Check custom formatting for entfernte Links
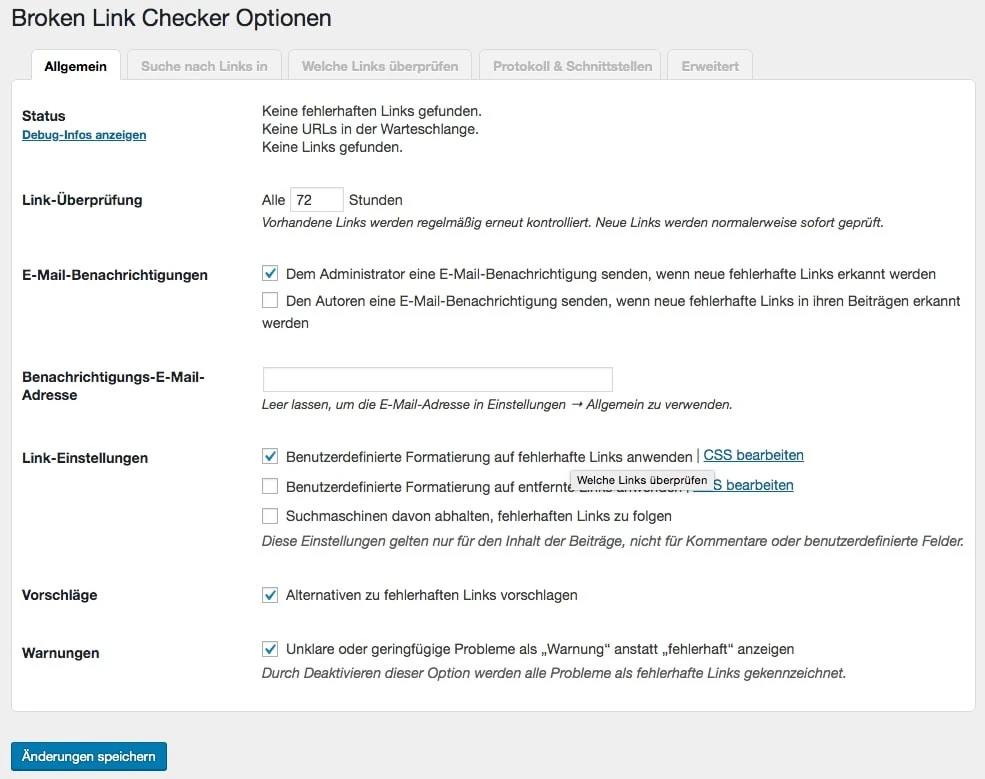The width and height of the screenshot is (985, 779). click(x=270, y=486)
